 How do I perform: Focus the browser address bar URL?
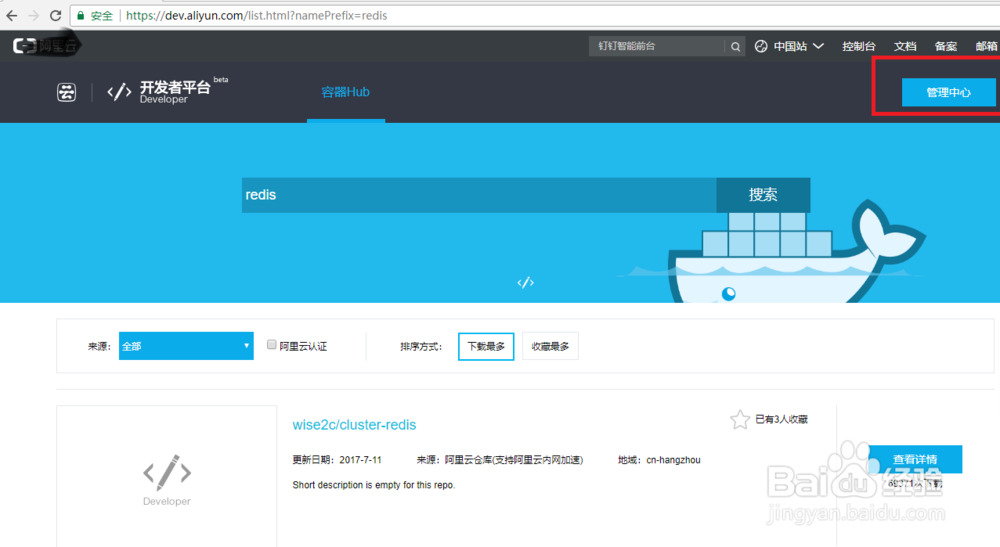(256, 15)
